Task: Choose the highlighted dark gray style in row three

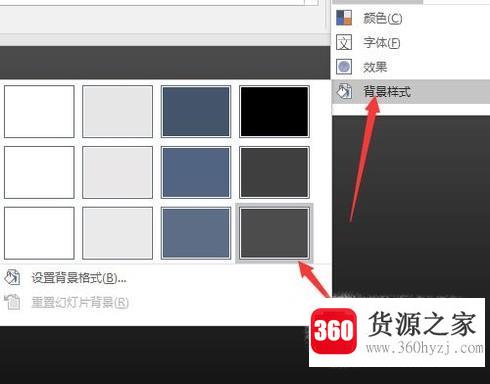Action: pos(274,233)
